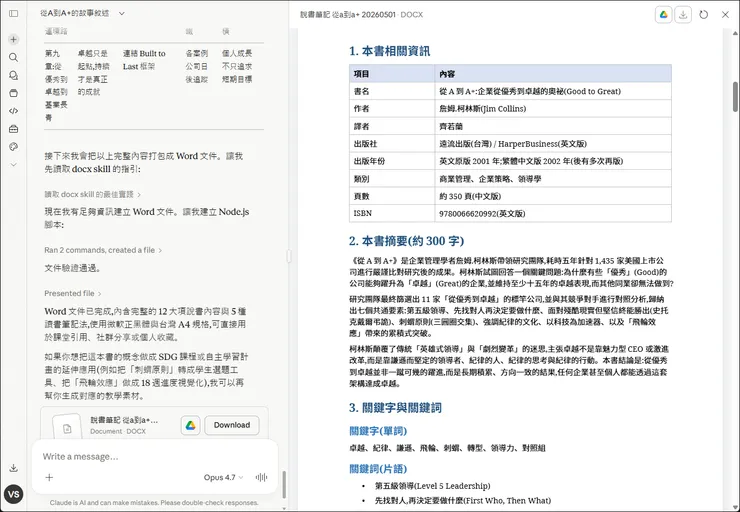The height and width of the screenshot is (512, 740).
Task: Click the document icon on file card
Action: [x=67, y=428]
